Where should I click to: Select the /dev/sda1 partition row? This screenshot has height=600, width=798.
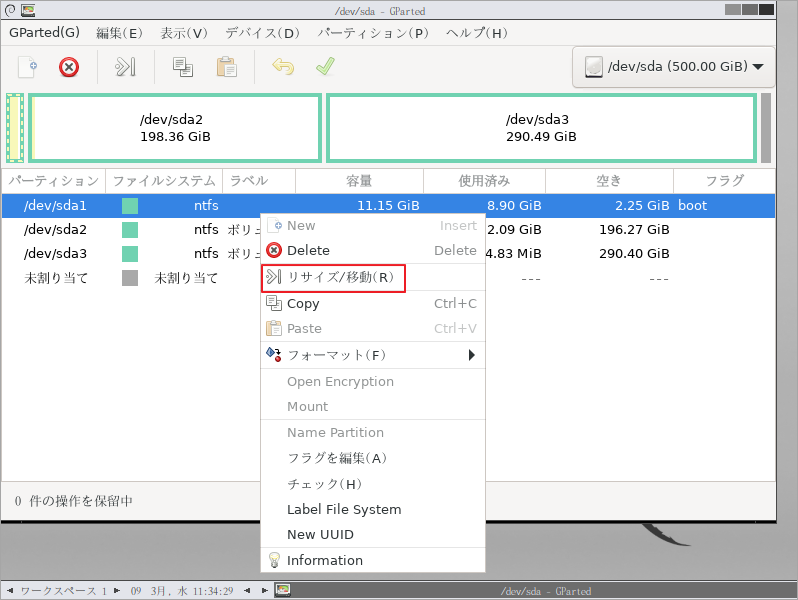point(388,206)
